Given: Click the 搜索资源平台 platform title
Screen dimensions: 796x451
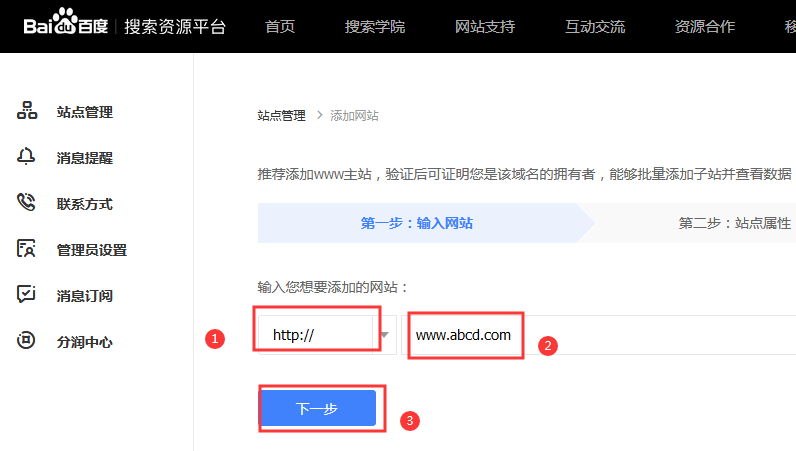Looking at the screenshot, I should click(x=175, y=26).
